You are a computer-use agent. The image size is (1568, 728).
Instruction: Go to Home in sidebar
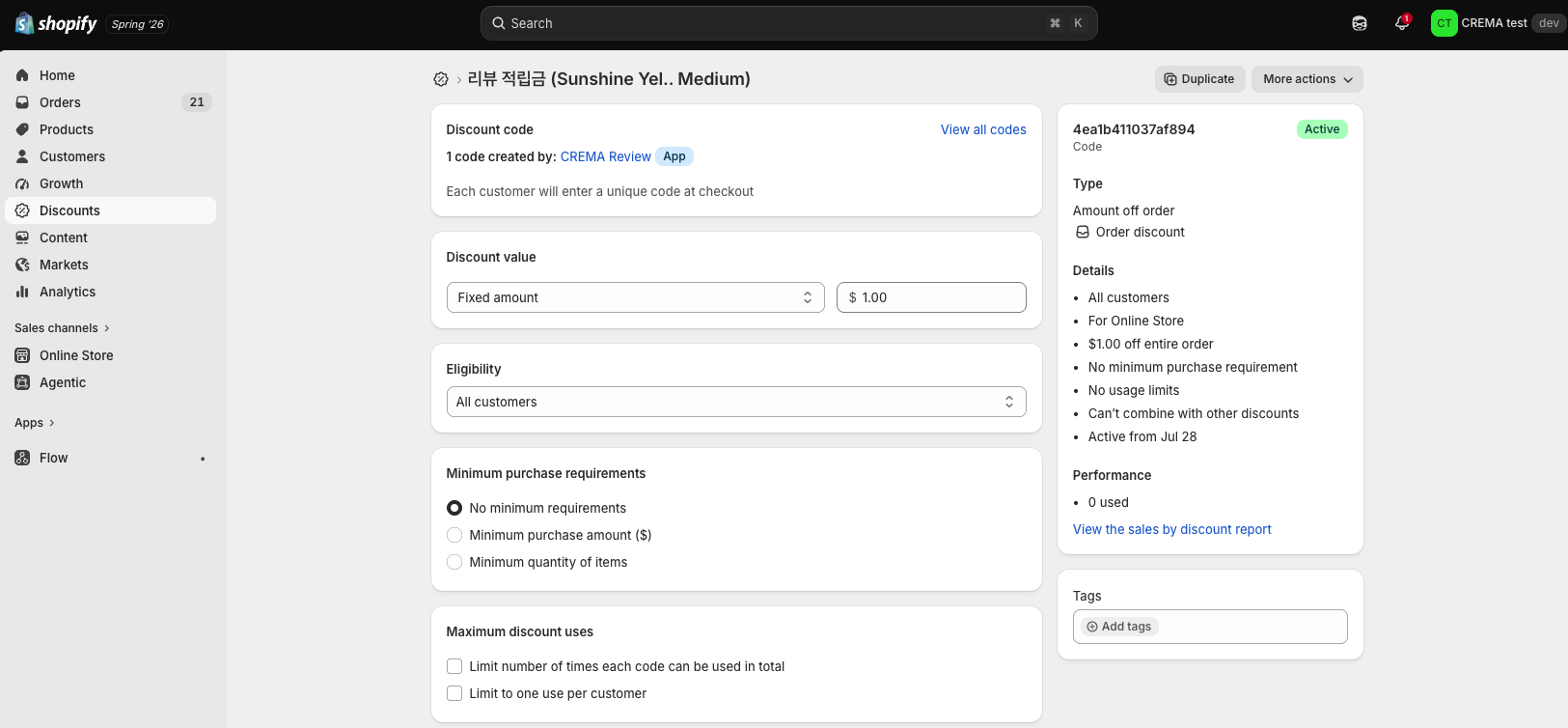(110, 75)
